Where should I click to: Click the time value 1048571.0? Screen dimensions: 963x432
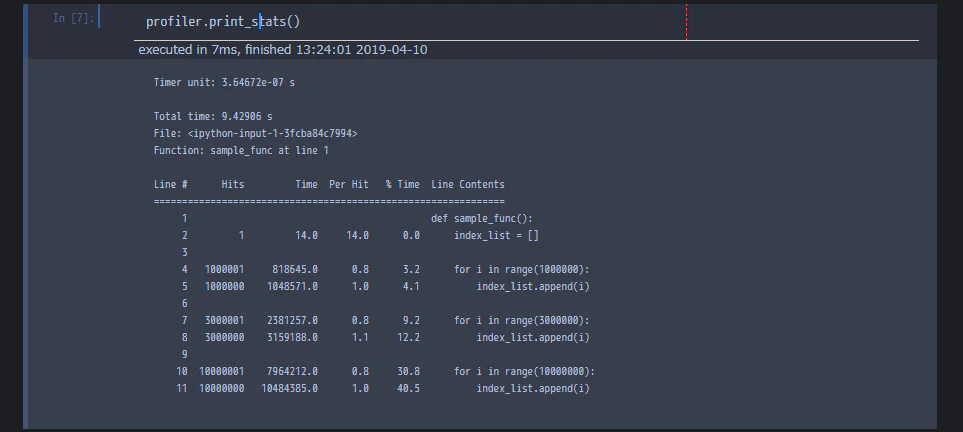point(292,286)
